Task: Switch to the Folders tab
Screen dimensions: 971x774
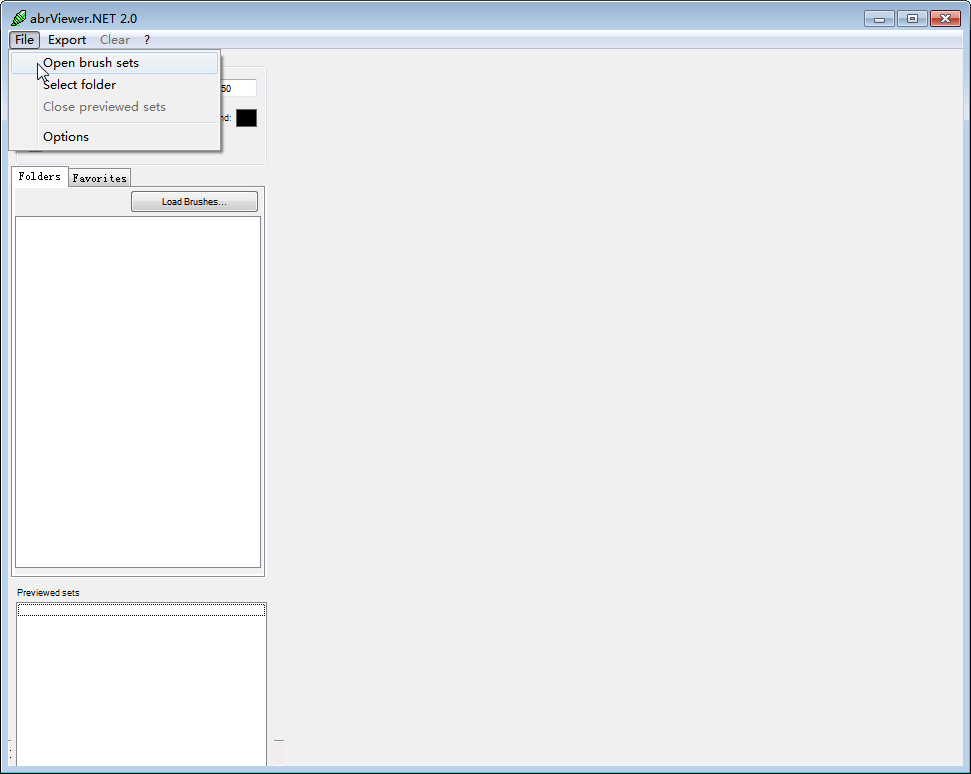Action: (x=40, y=176)
